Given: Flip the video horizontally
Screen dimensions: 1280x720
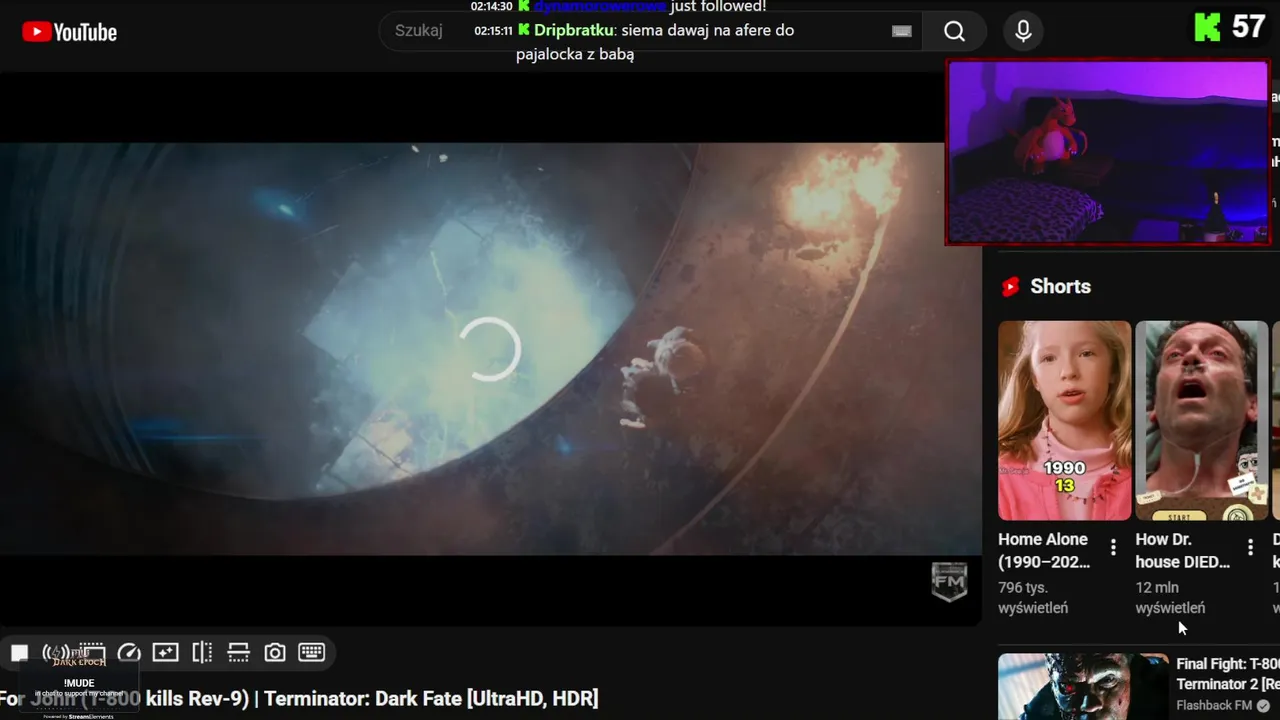Looking at the screenshot, I should pos(202,653).
